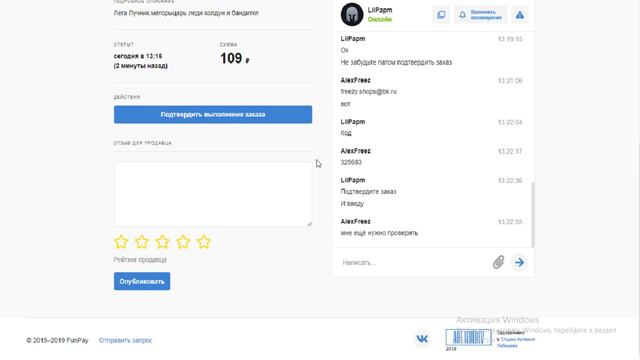Click the timestamp 13:22:55
640x360 pixels.
[x=510, y=222]
